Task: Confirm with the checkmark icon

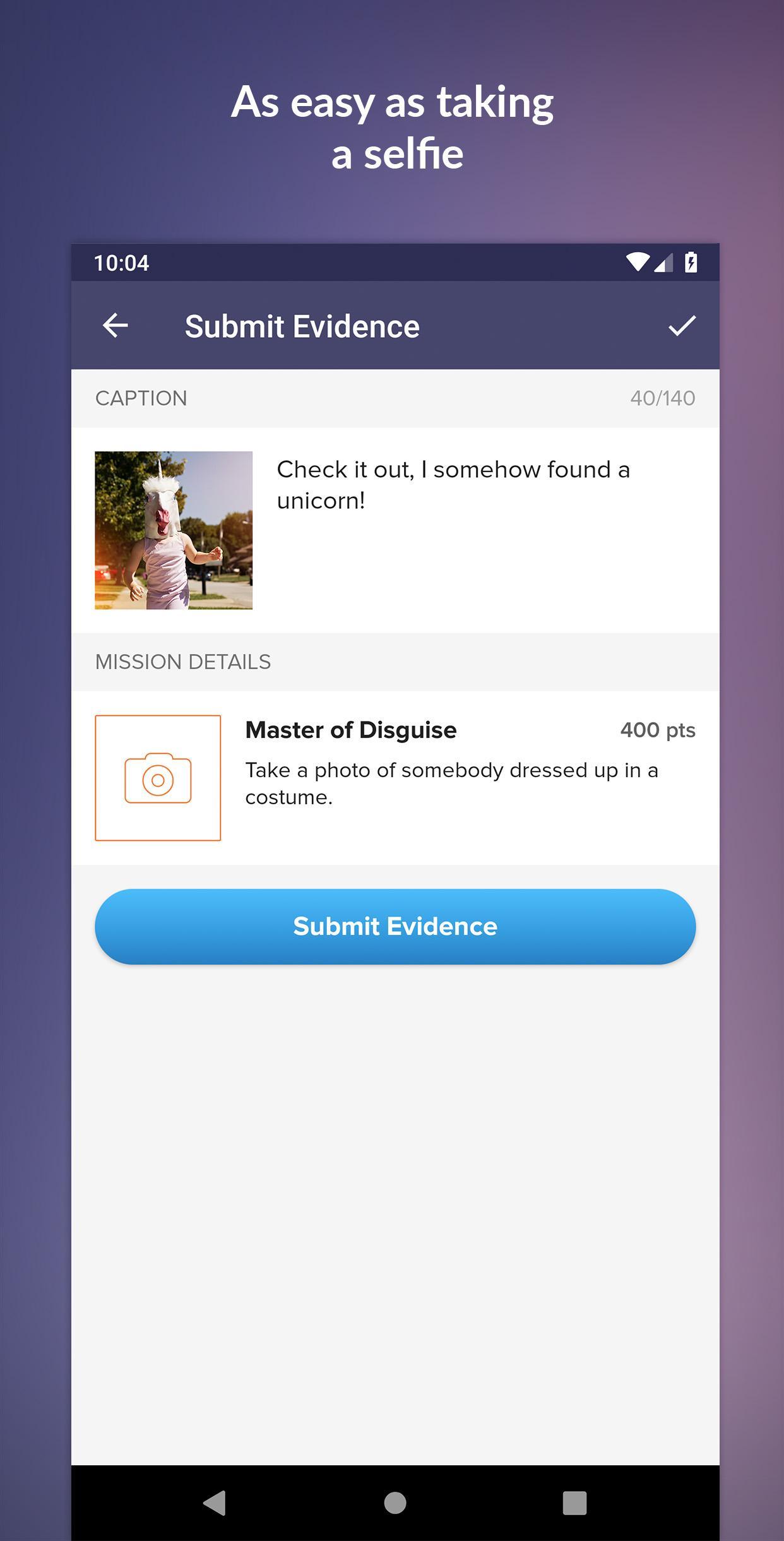Action: (682, 326)
